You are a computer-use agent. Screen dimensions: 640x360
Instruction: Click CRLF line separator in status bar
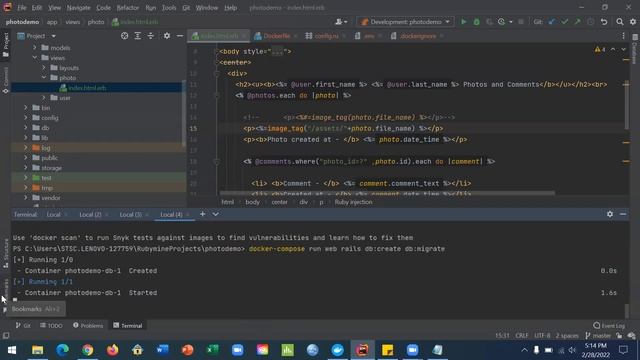coord(522,336)
